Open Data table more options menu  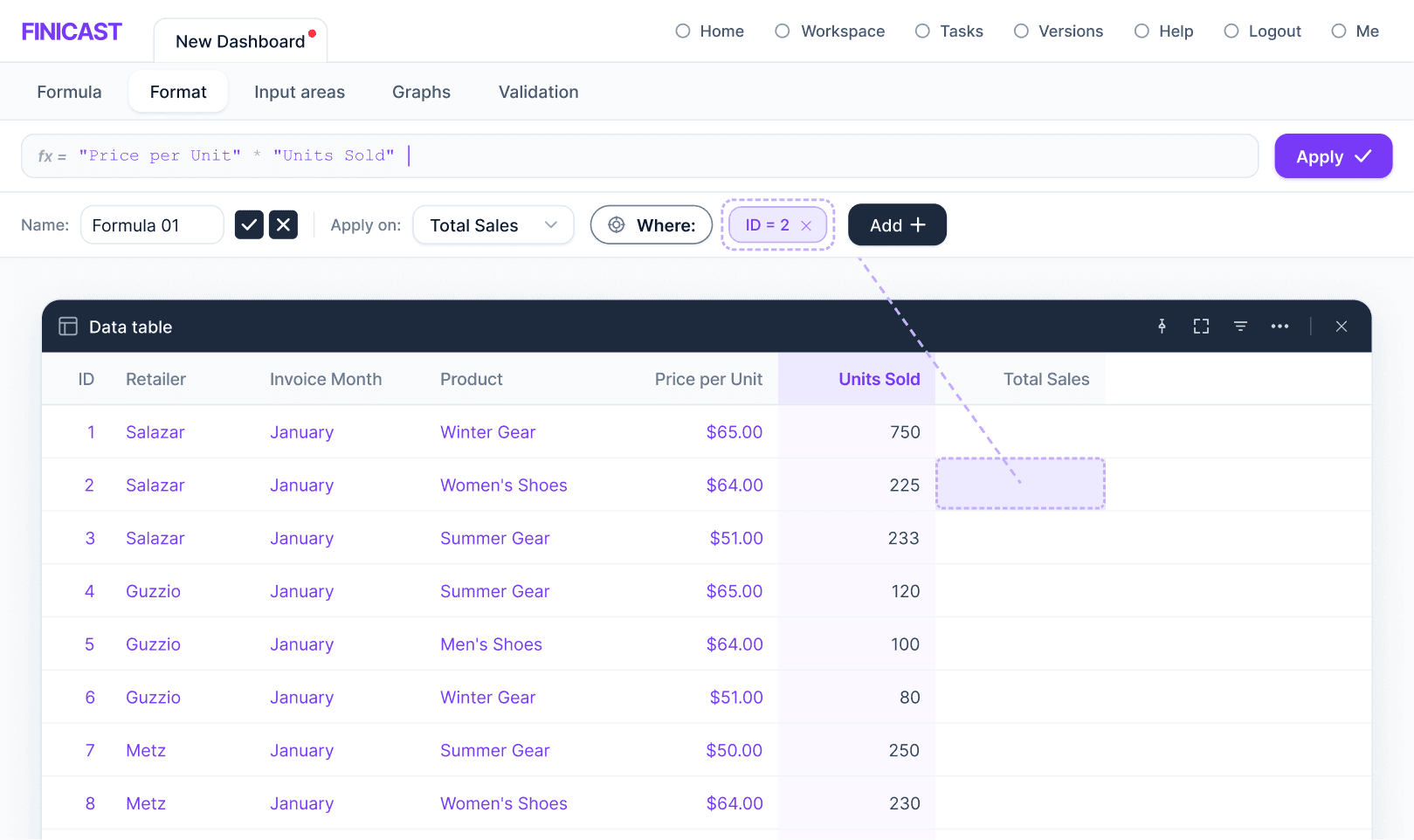[1279, 327]
